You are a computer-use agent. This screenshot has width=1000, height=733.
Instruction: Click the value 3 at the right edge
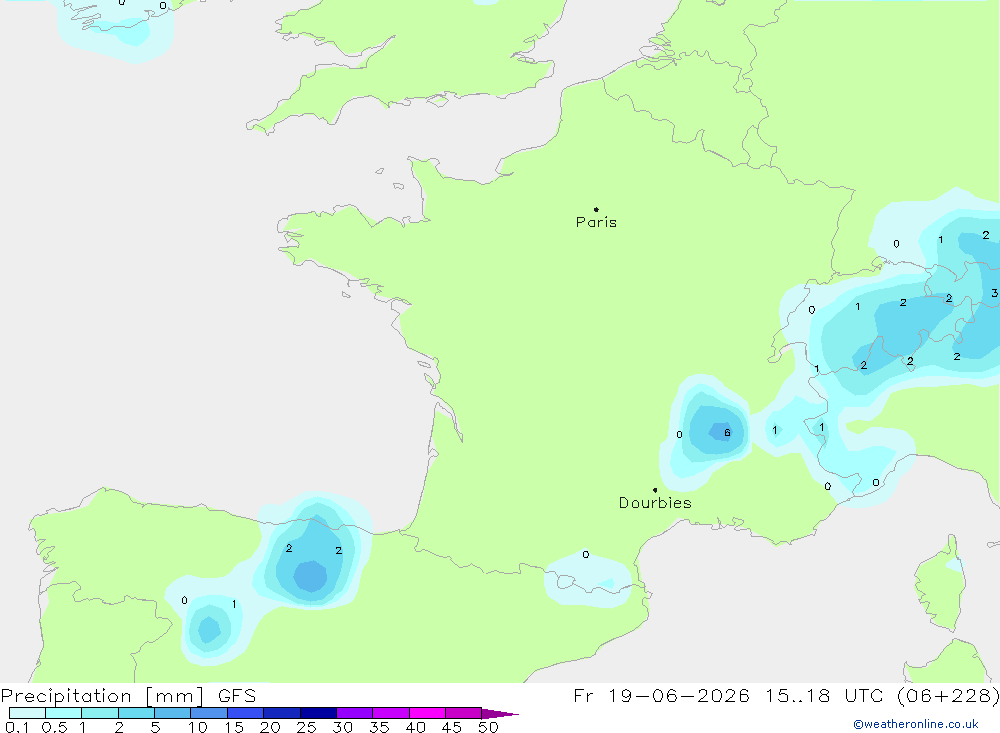click(994, 293)
